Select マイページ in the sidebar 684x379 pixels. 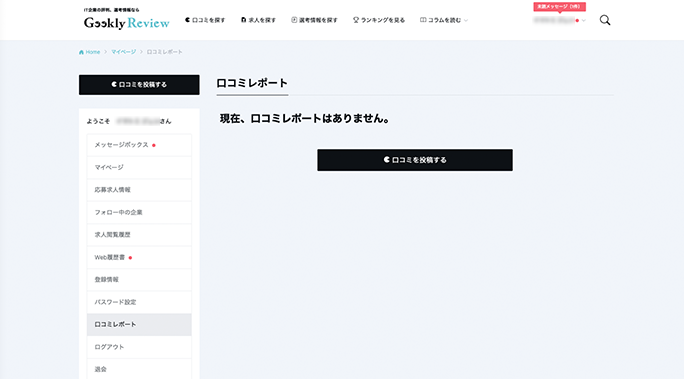click(x=139, y=167)
